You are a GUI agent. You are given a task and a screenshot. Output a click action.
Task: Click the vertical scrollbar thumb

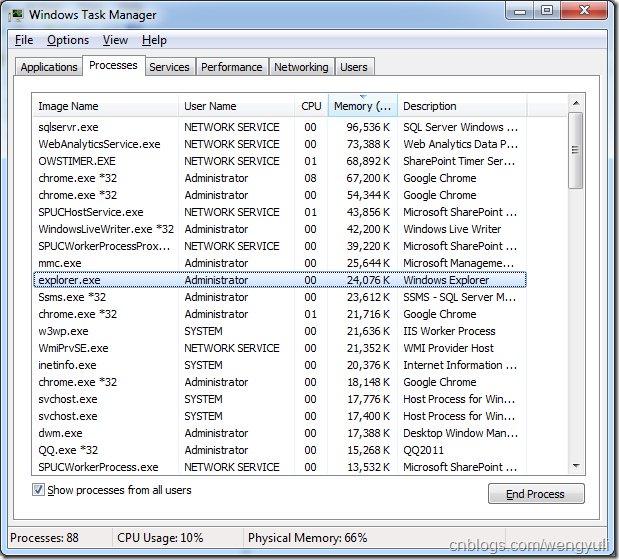tap(576, 150)
